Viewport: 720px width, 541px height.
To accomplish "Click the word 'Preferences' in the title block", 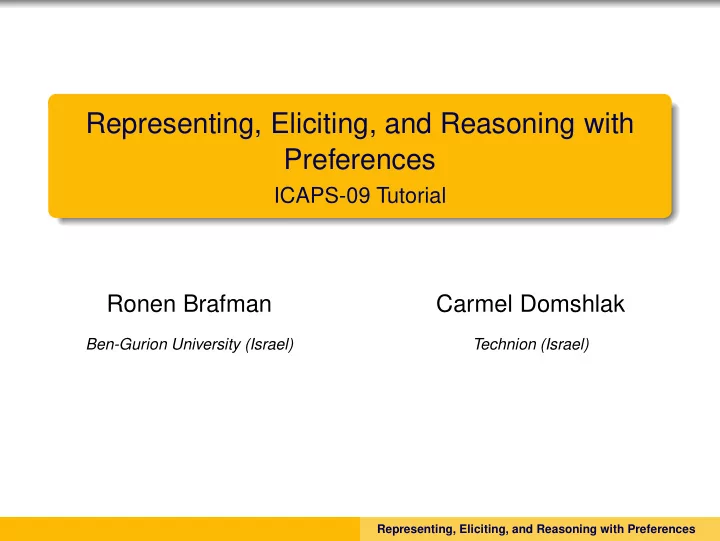I will [360, 159].
